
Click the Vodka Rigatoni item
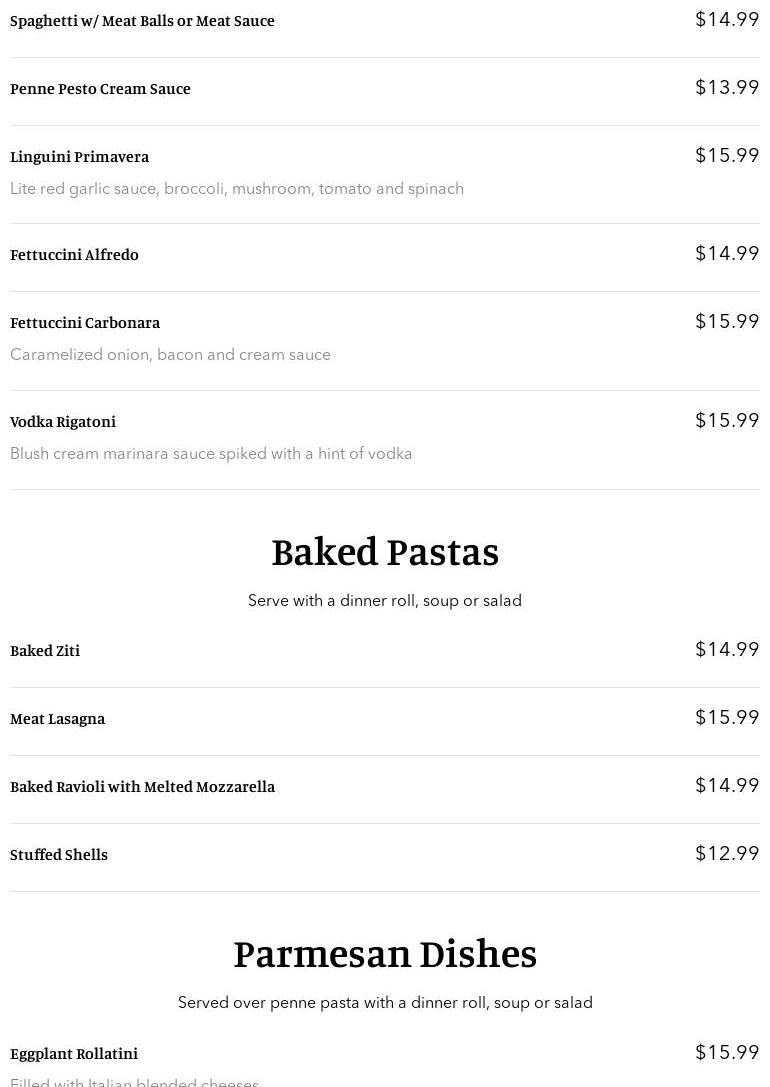(x=62, y=421)
